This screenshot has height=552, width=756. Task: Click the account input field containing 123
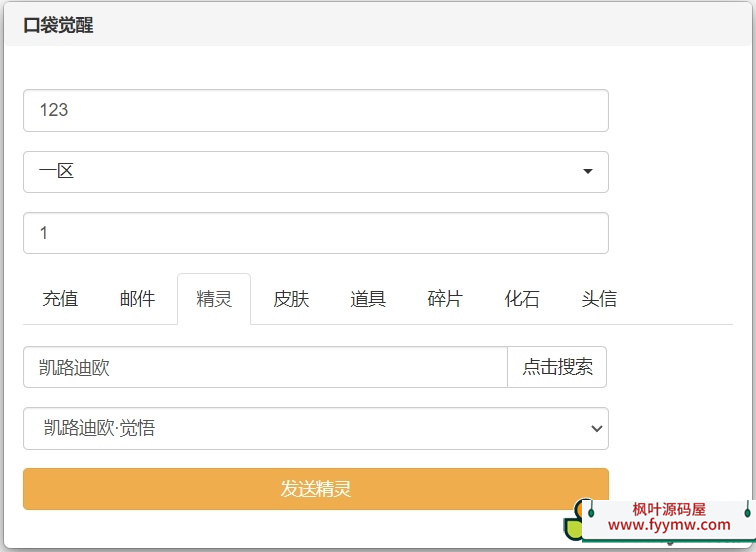[x=315, y=111]
